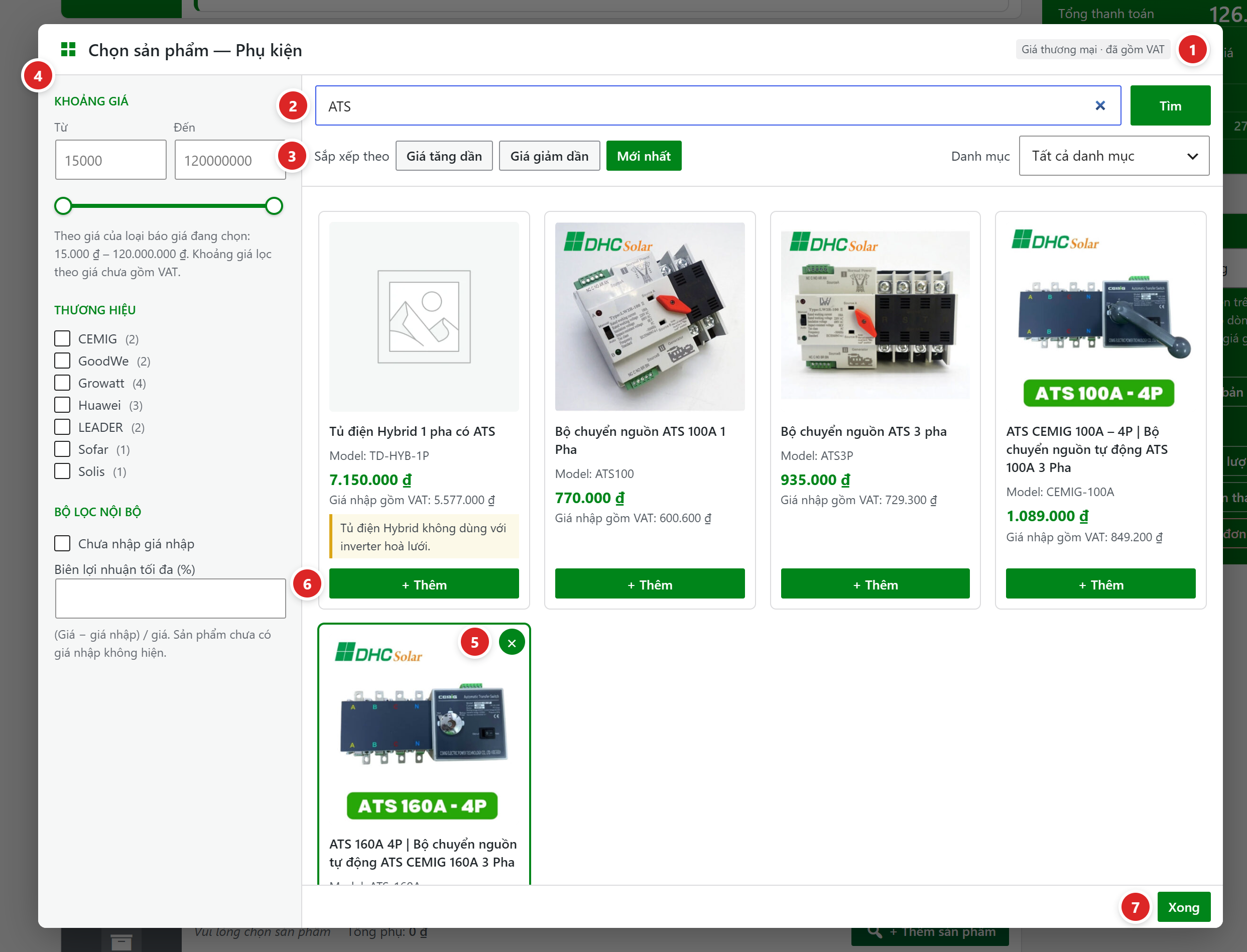Open ATS 3 pha product image
The height and width of the screenshot is (952, 1247).
875,317
